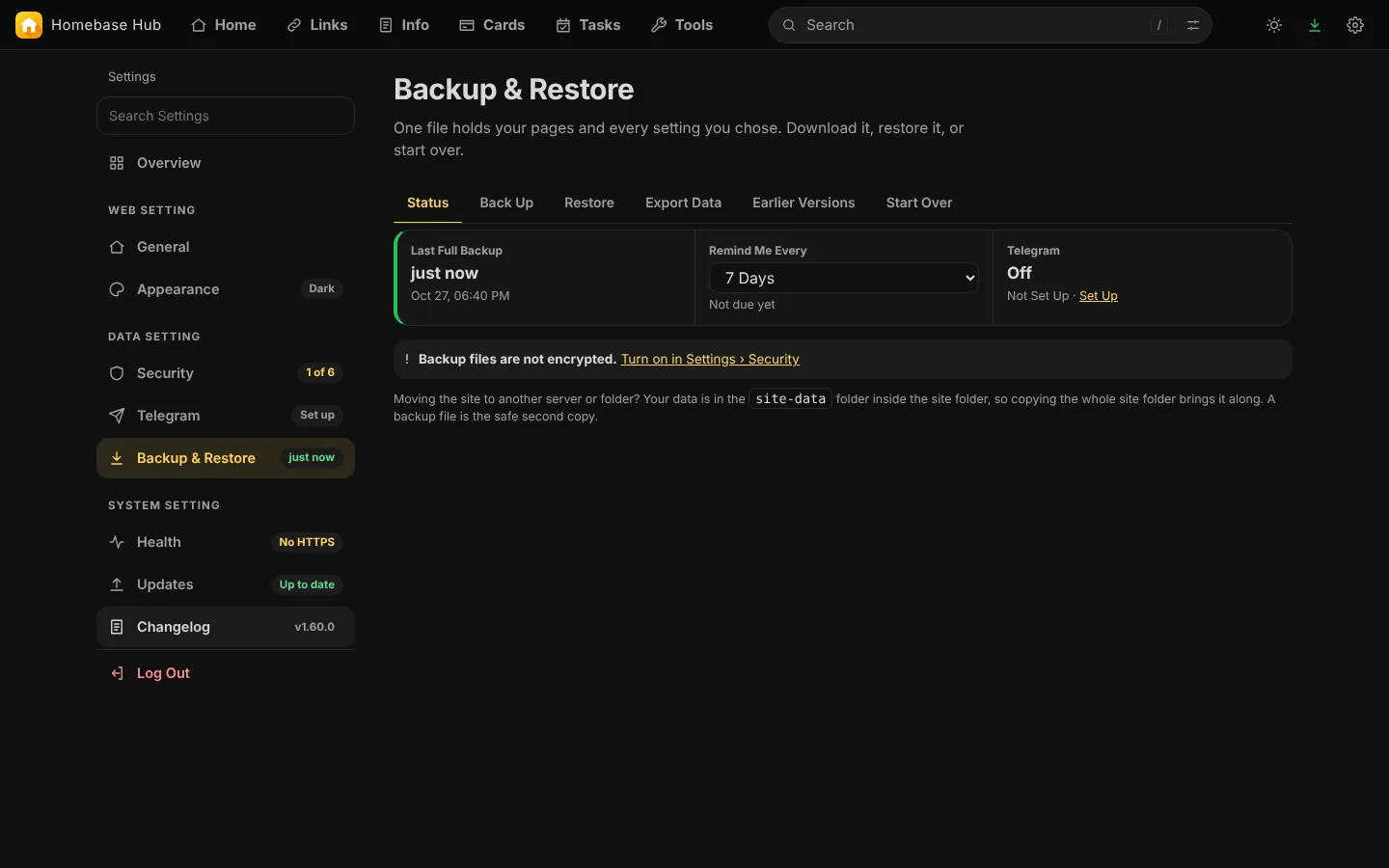
Task: Switch to the Export Data tab
Action: click(x=683, y=203)
